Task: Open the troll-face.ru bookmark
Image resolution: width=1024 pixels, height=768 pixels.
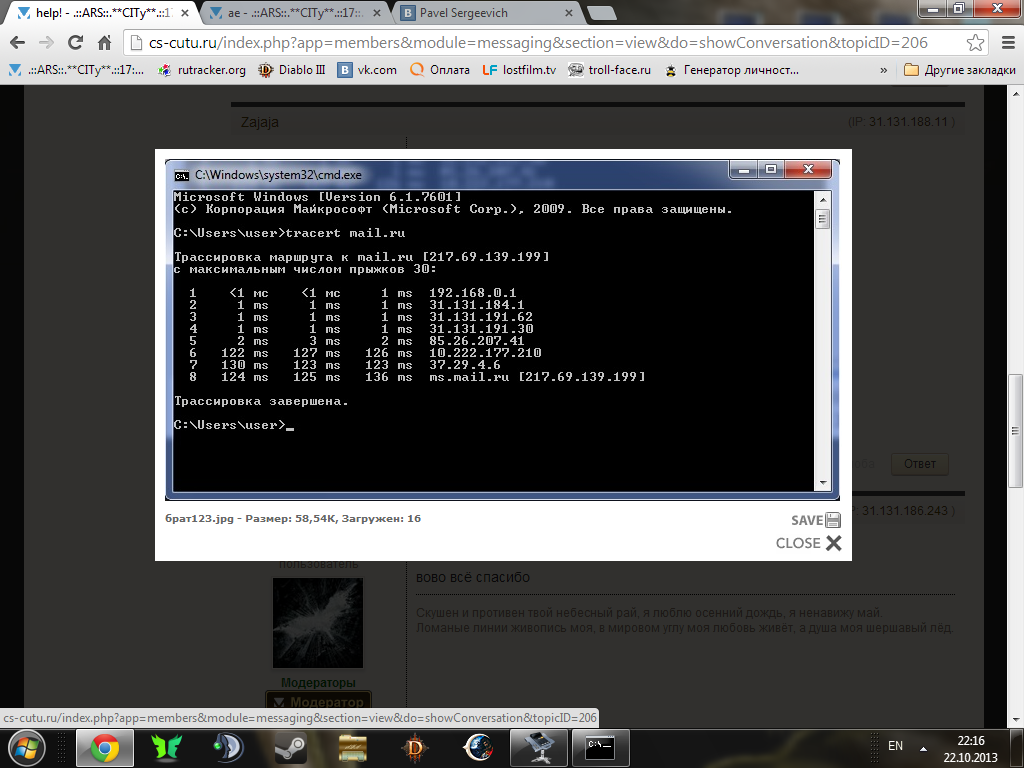Action: [x=609, y=70]
